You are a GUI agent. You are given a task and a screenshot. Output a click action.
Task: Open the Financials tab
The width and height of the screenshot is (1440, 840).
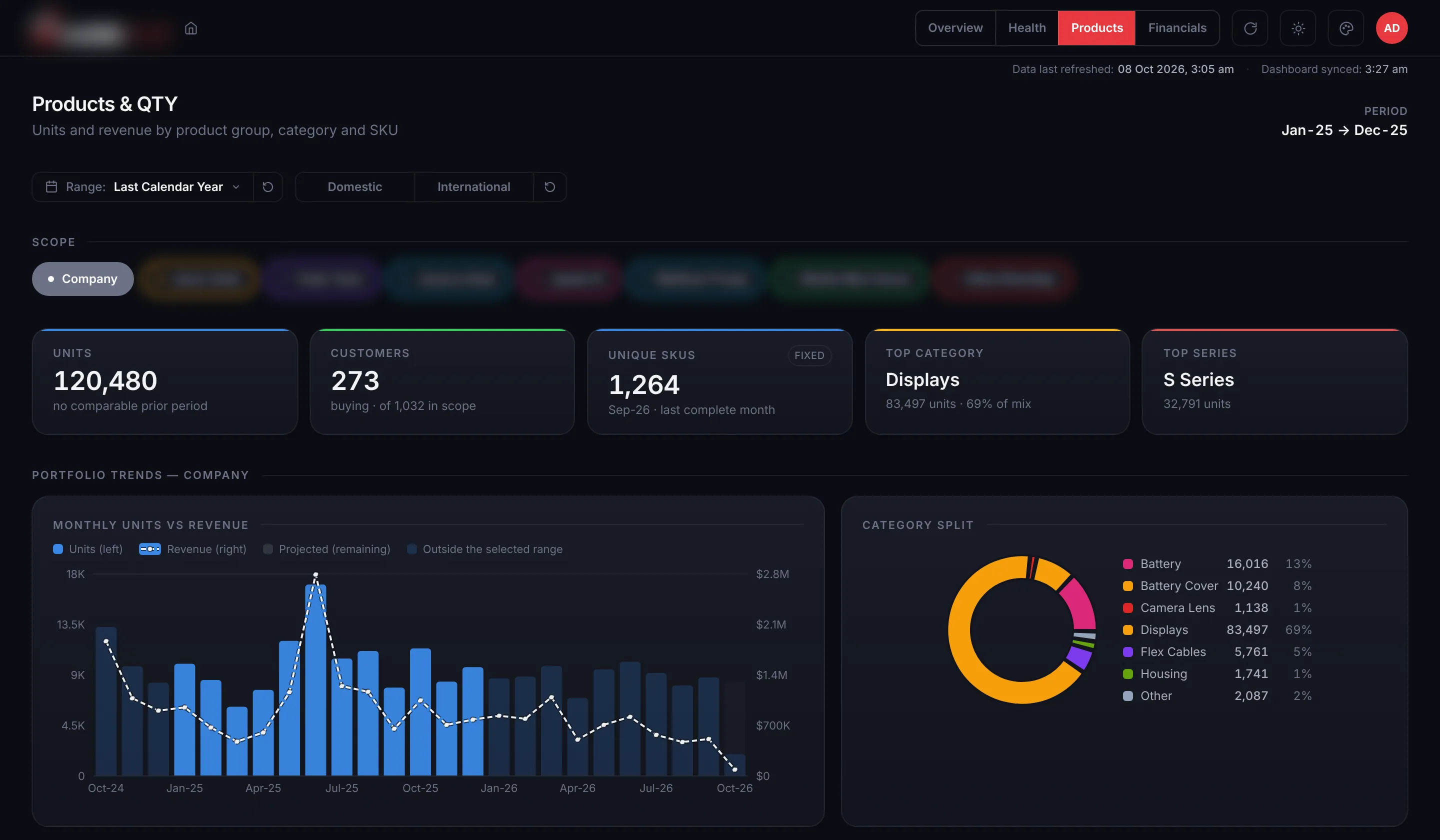point(1177,28)
